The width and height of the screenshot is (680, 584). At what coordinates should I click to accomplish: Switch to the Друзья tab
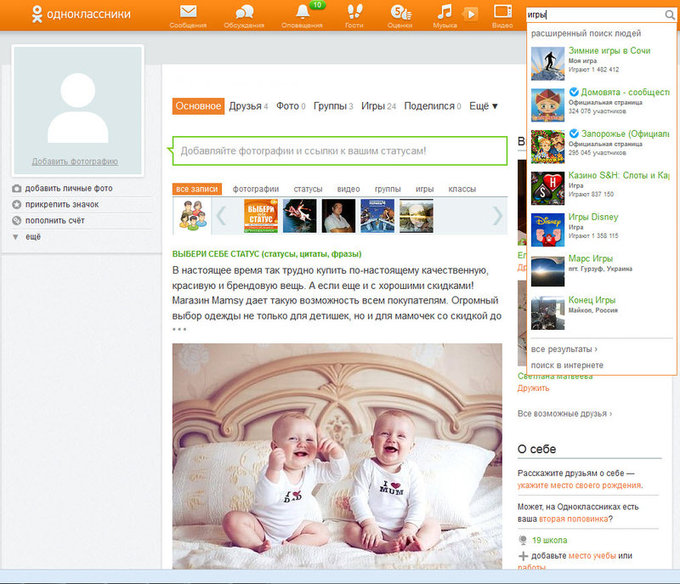[248, 106]
